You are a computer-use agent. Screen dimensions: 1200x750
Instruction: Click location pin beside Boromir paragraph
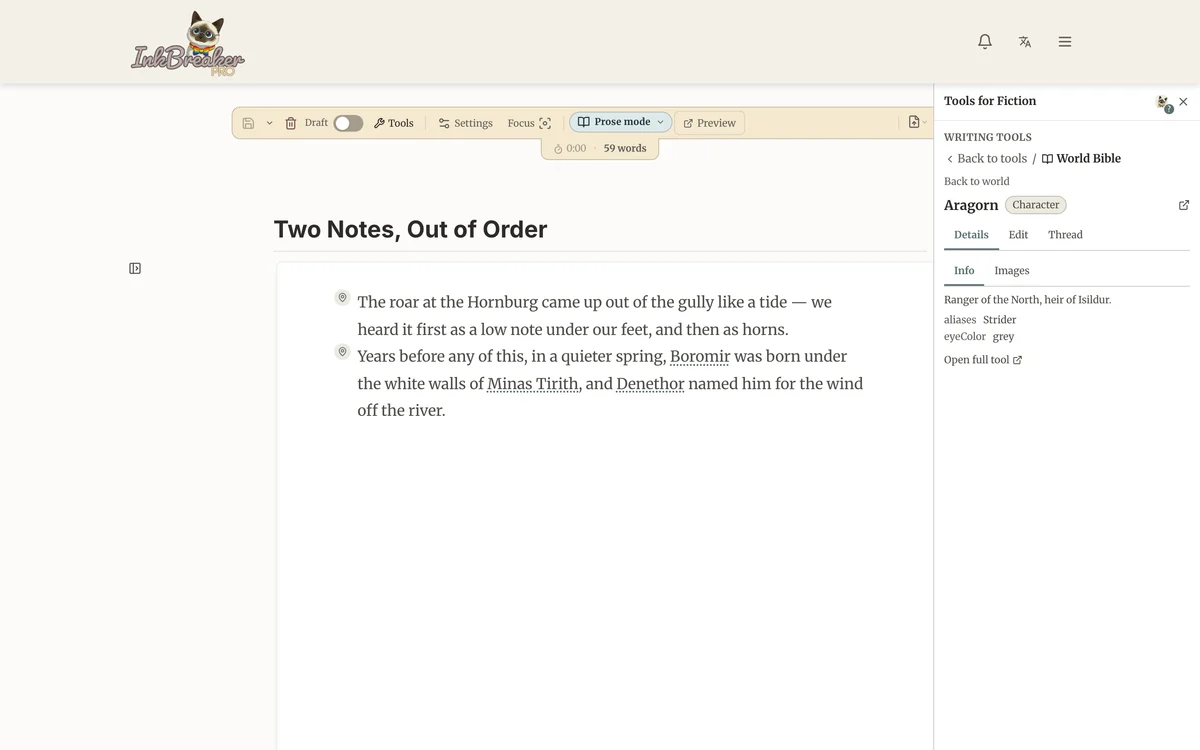[342, 352]
